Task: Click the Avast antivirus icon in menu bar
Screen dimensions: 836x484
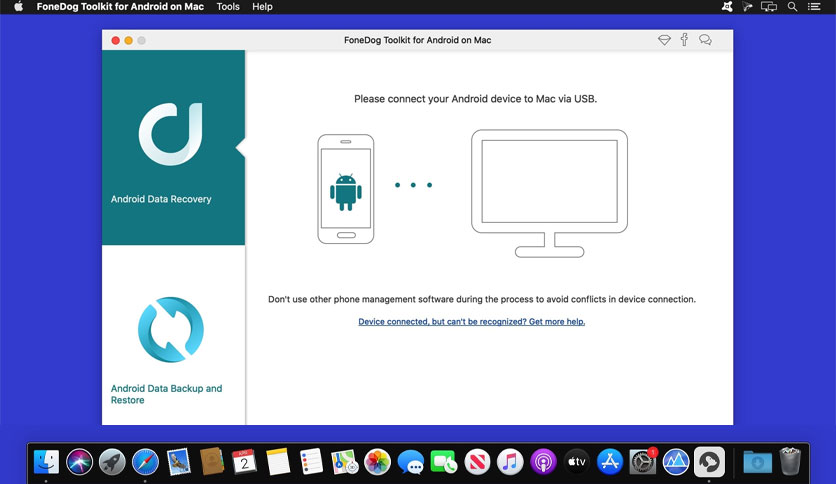Action: [727, 6]
